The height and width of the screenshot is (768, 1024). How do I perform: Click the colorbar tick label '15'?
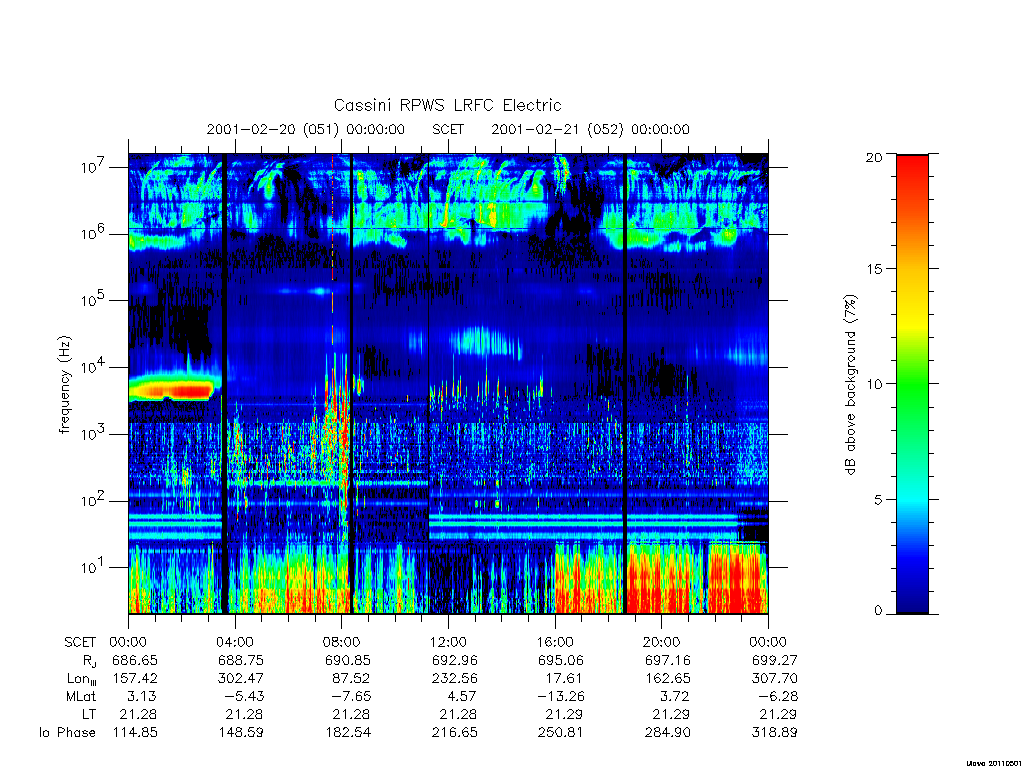874,269
